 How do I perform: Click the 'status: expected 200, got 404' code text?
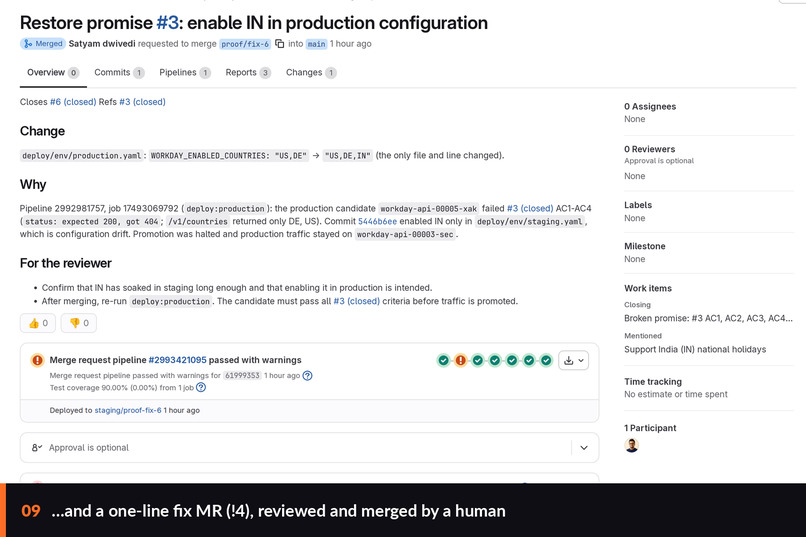click(x=93, y=221)
